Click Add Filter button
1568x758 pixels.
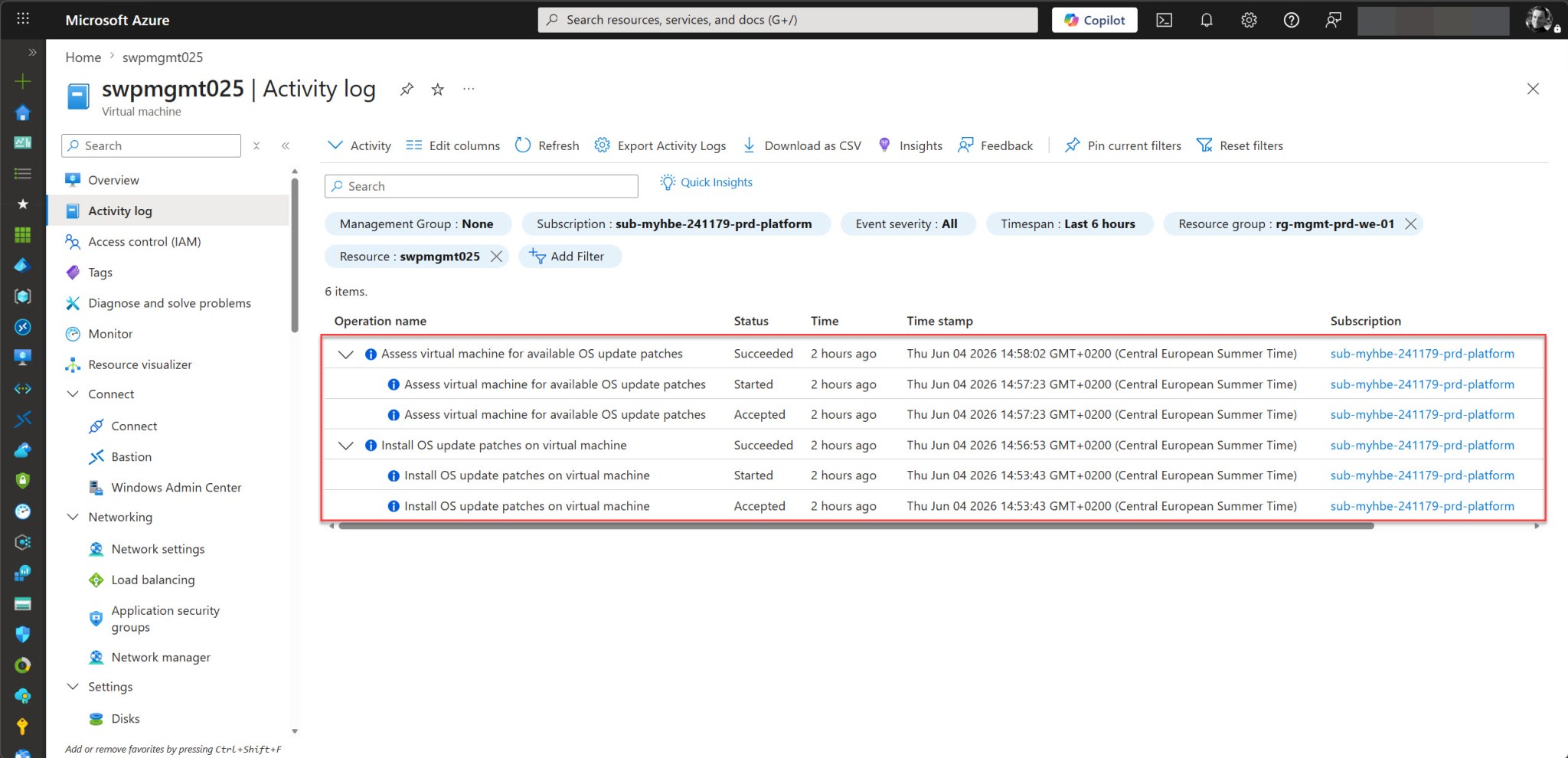point(569,256)
